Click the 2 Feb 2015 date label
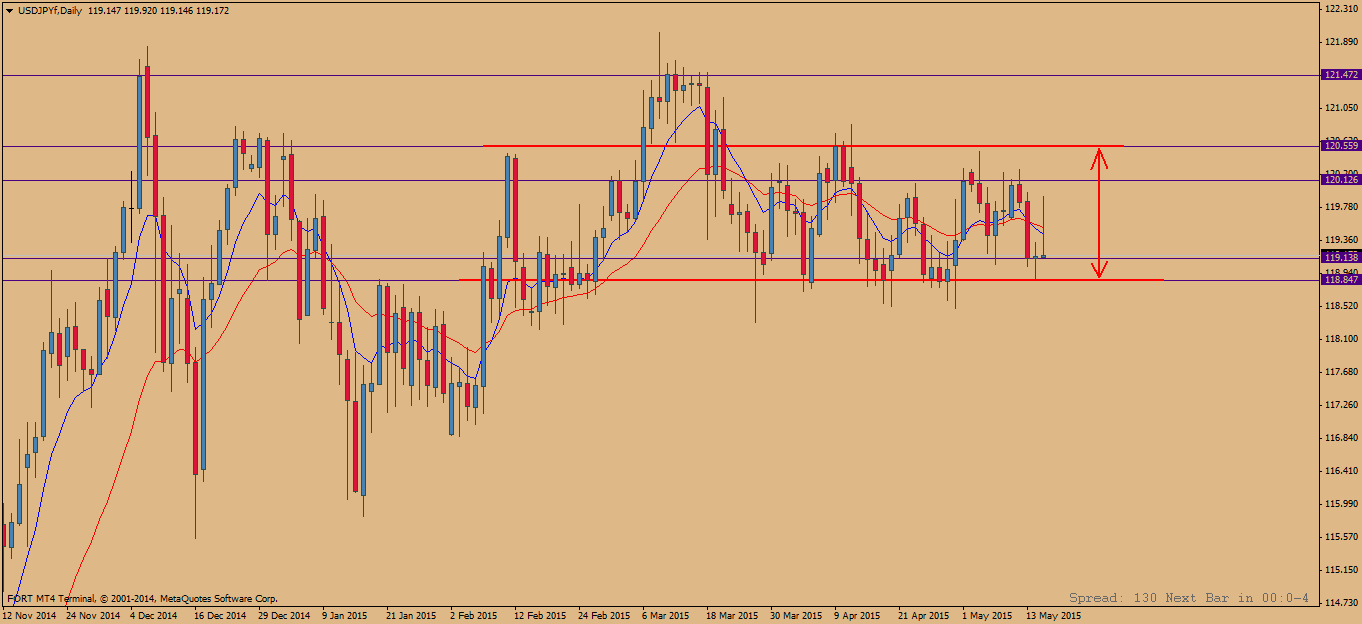The image size is (1362, 624). (474, 615)
